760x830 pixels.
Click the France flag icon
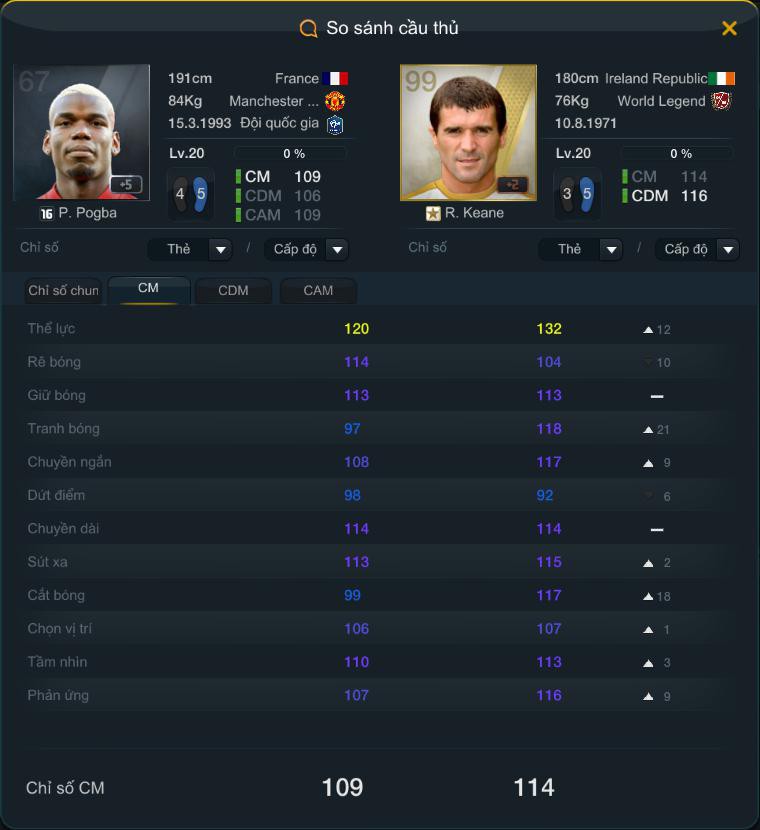(x=335, y=79)
